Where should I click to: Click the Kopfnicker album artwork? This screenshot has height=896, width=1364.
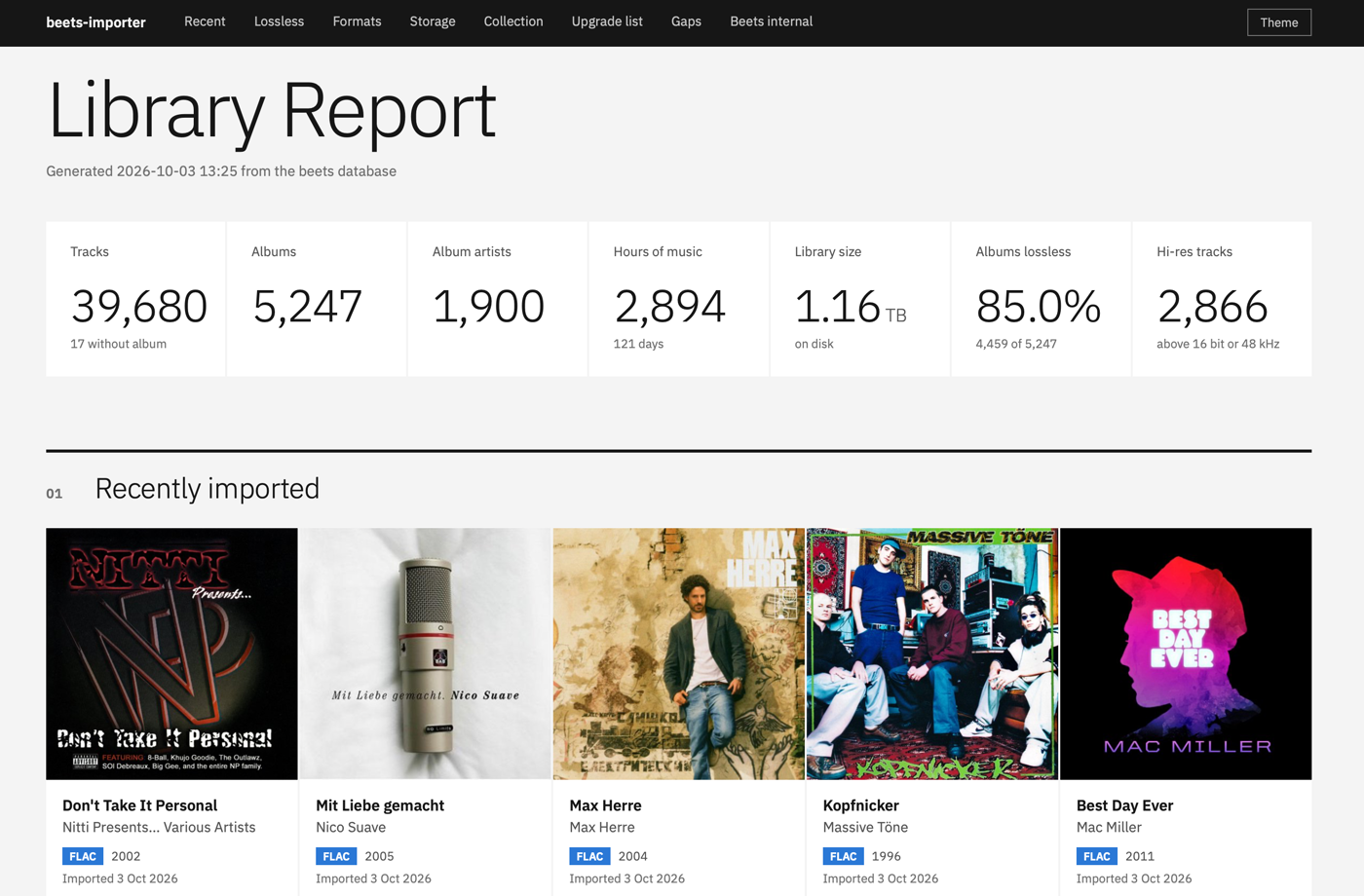coord(932,653)
